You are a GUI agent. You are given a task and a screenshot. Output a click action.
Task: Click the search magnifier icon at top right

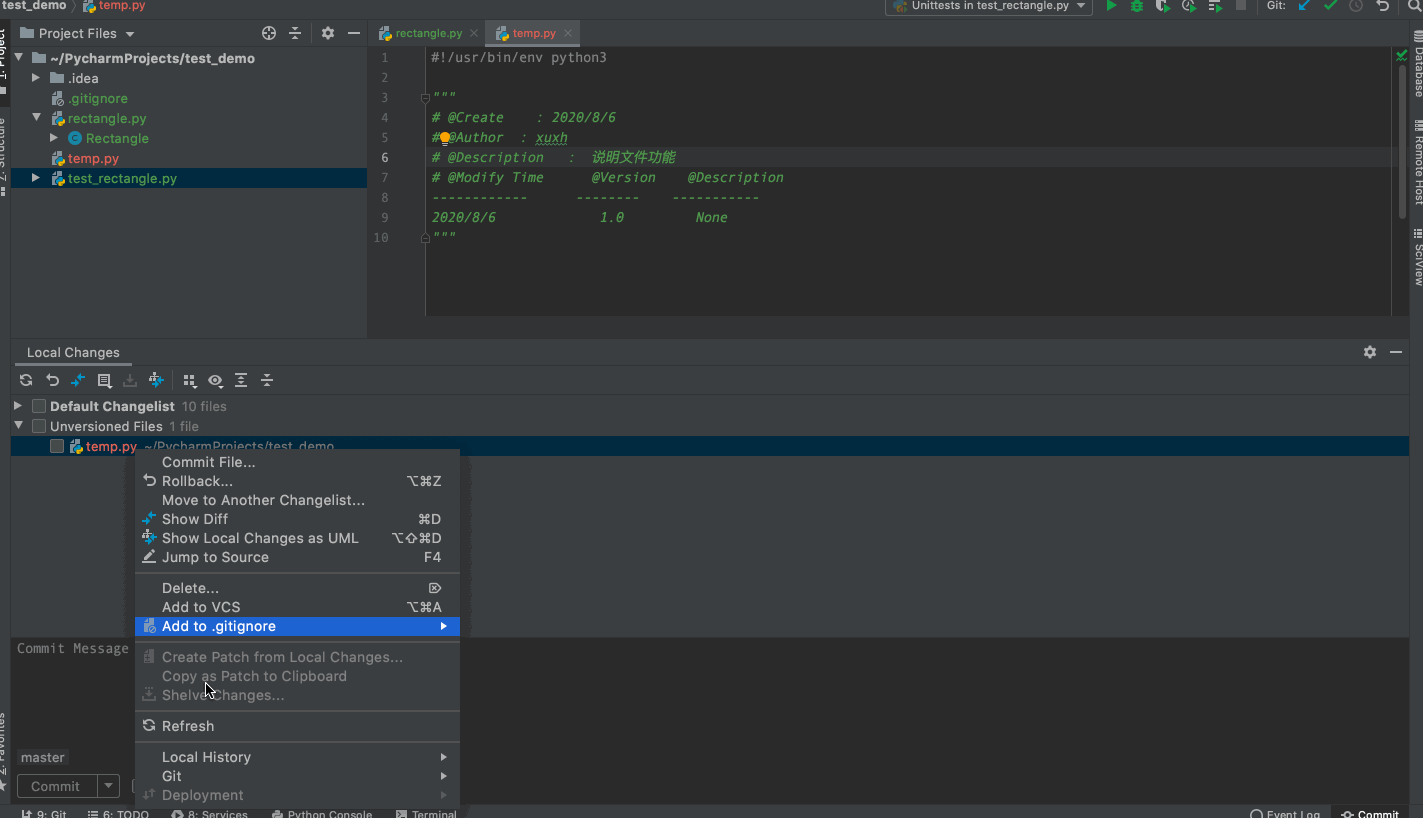pos(1415,6)
